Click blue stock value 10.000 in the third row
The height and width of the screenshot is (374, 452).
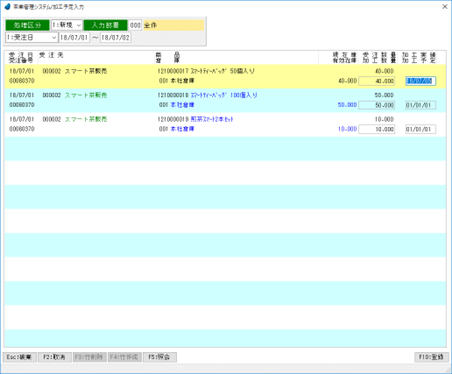(x=347, y=129)
